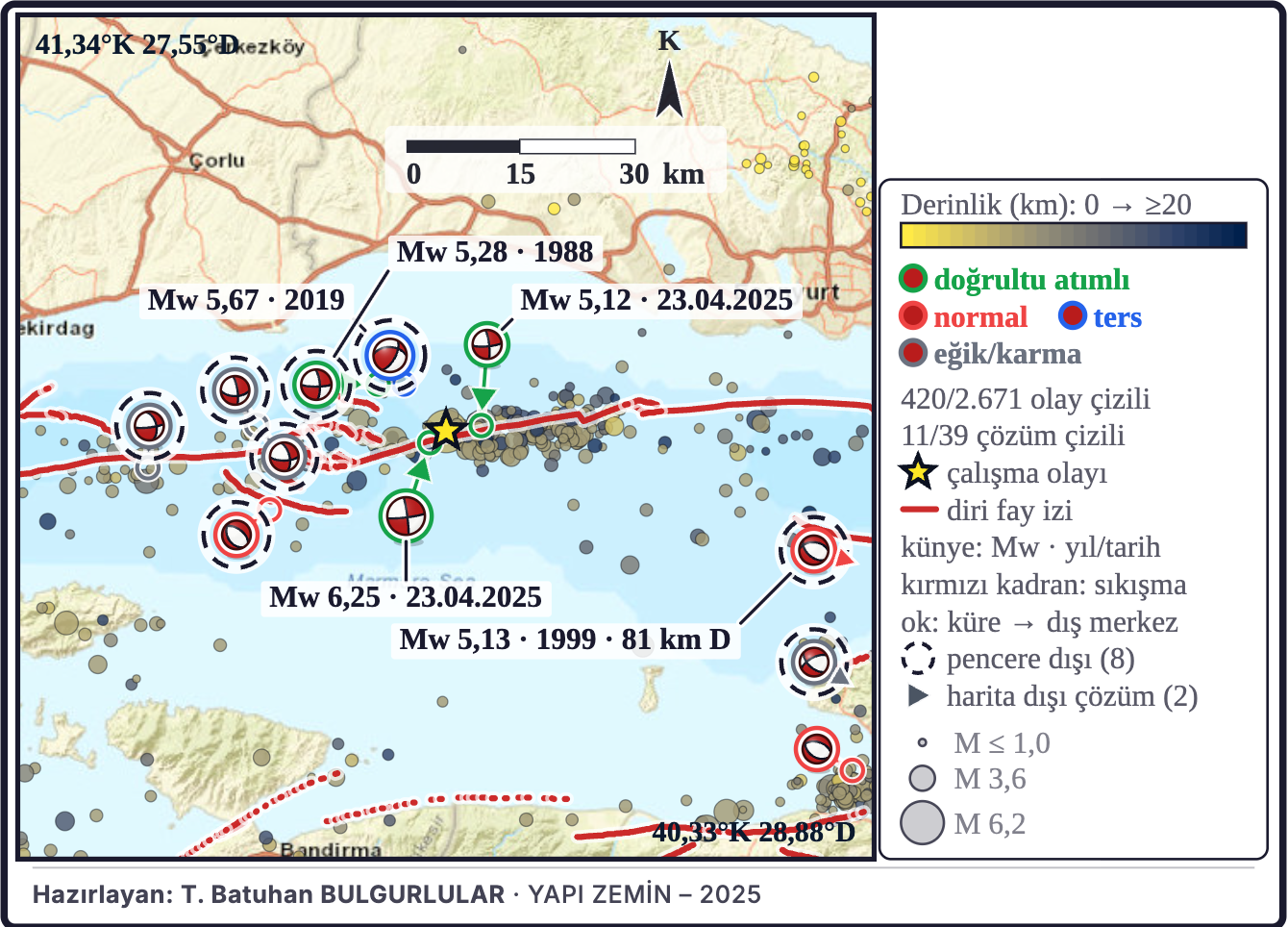
Task: Click the "künye: Mw · yıl/tarih" line
Action: [1030, 547]
